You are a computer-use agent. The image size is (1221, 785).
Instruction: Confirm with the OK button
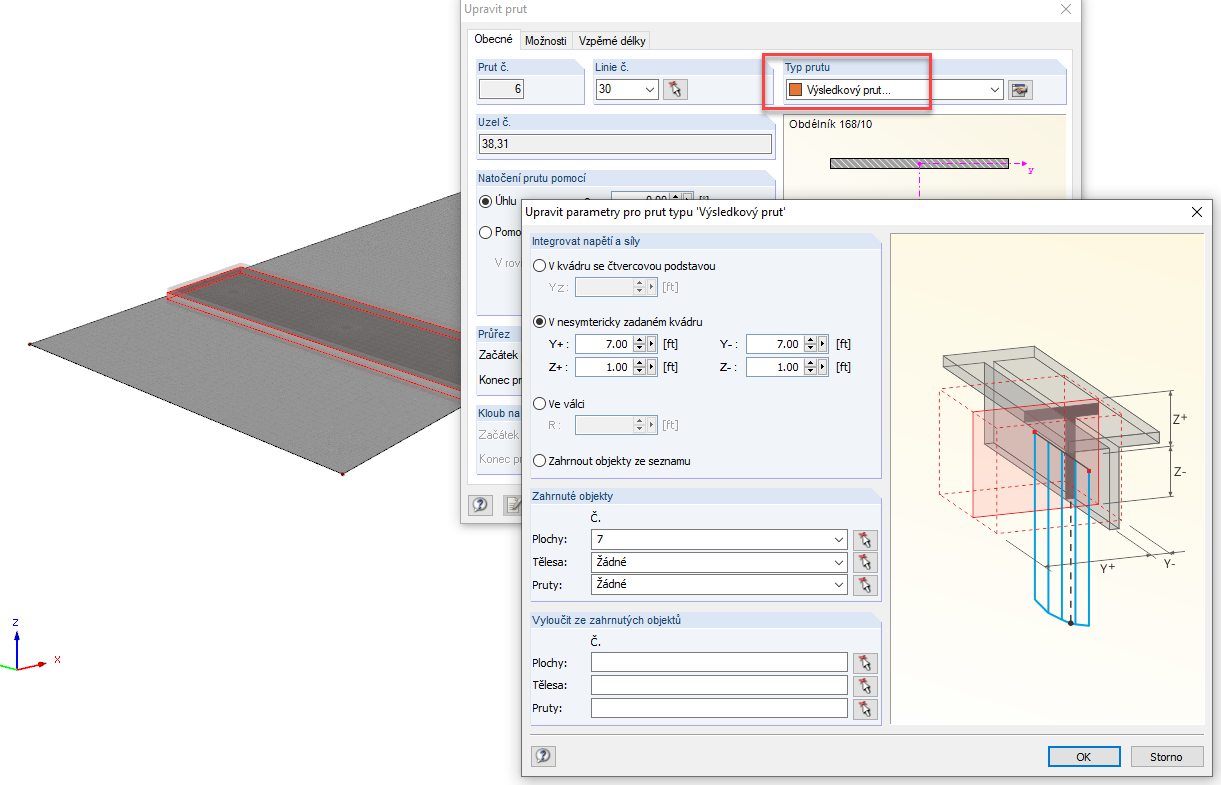click(x=1083, y=757)
